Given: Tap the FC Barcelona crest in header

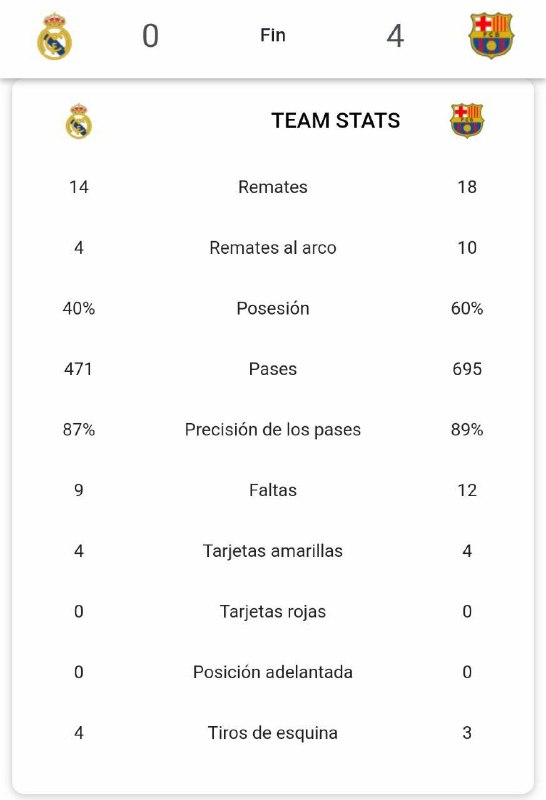Looking at the screenshot, I should pos(491,35).
